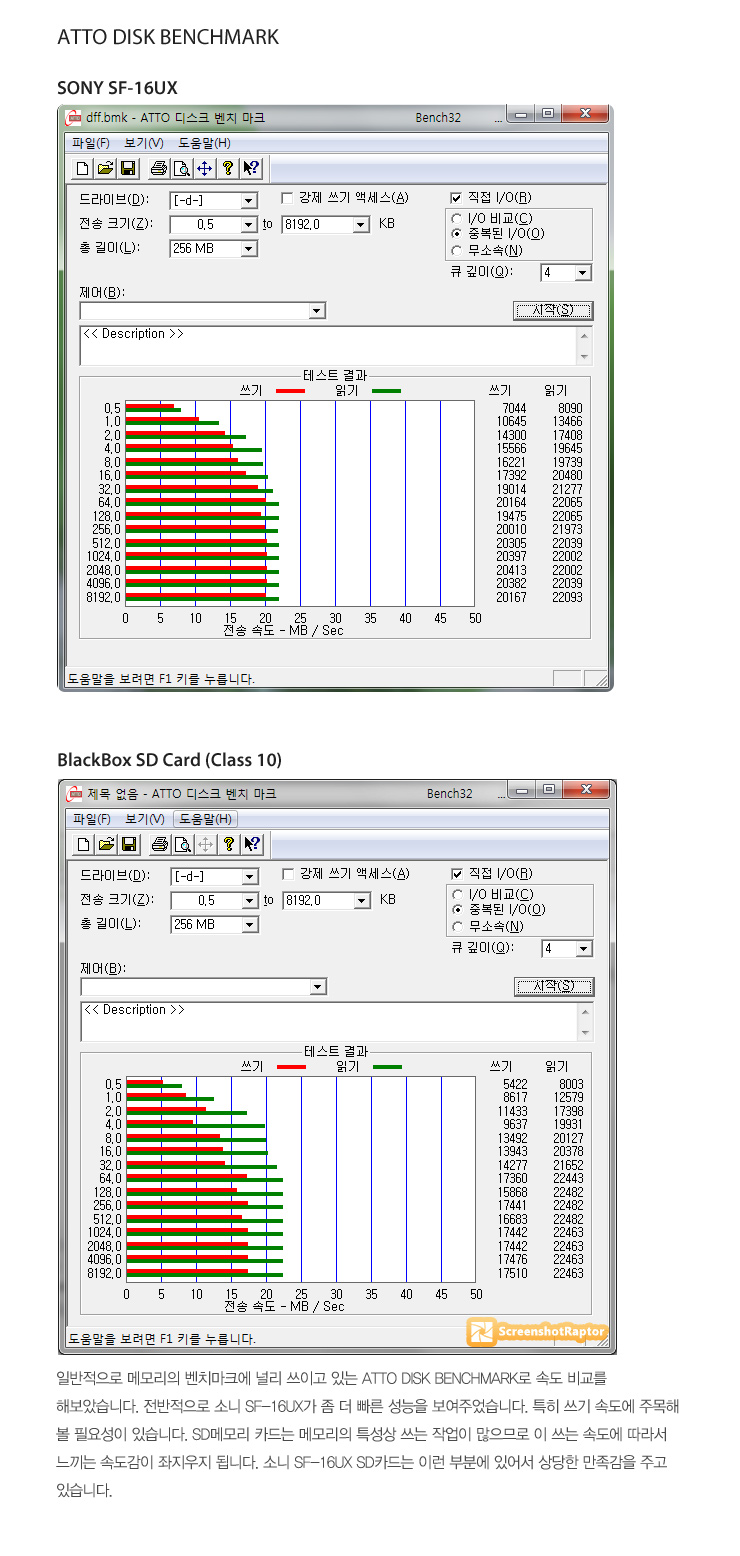The image size is (740, 1556).
Task: Click read value 8090 in results
Action: [x=570, y=408]
